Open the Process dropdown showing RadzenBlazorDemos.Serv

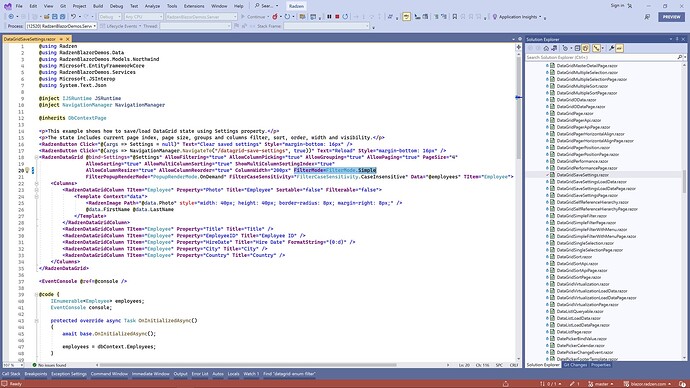point(61,26)
